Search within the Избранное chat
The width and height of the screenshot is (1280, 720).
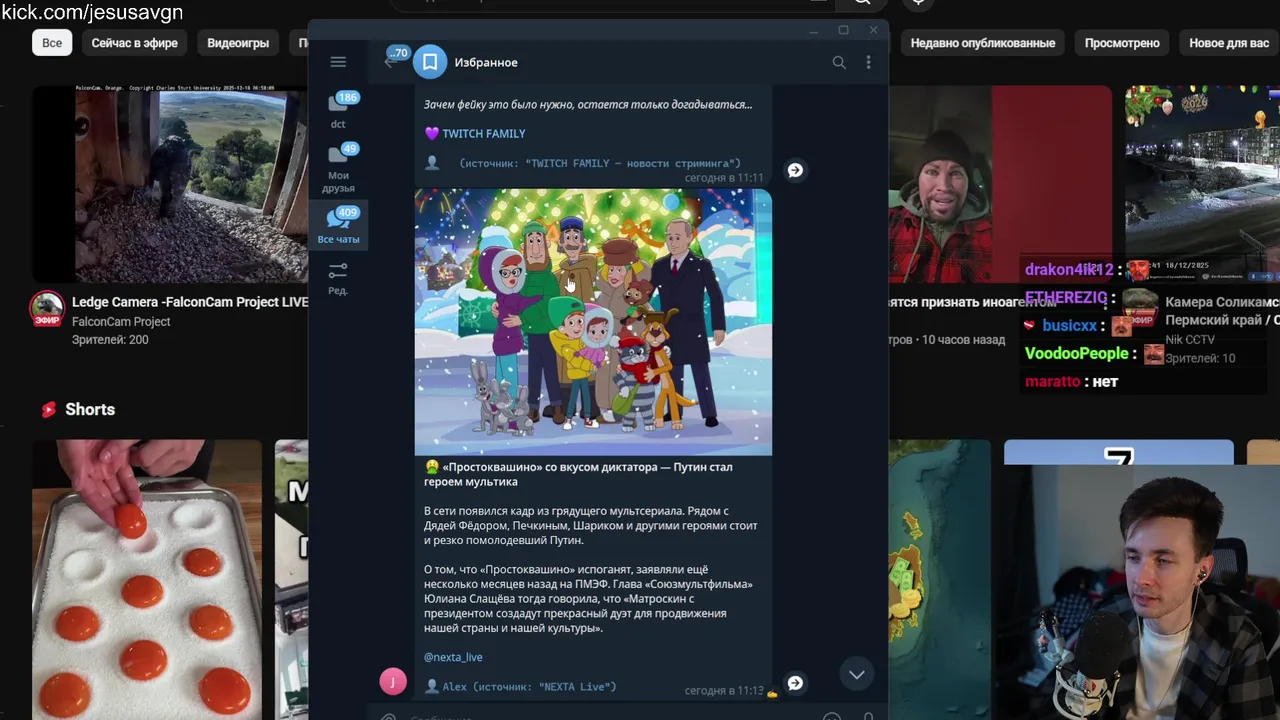839,62
